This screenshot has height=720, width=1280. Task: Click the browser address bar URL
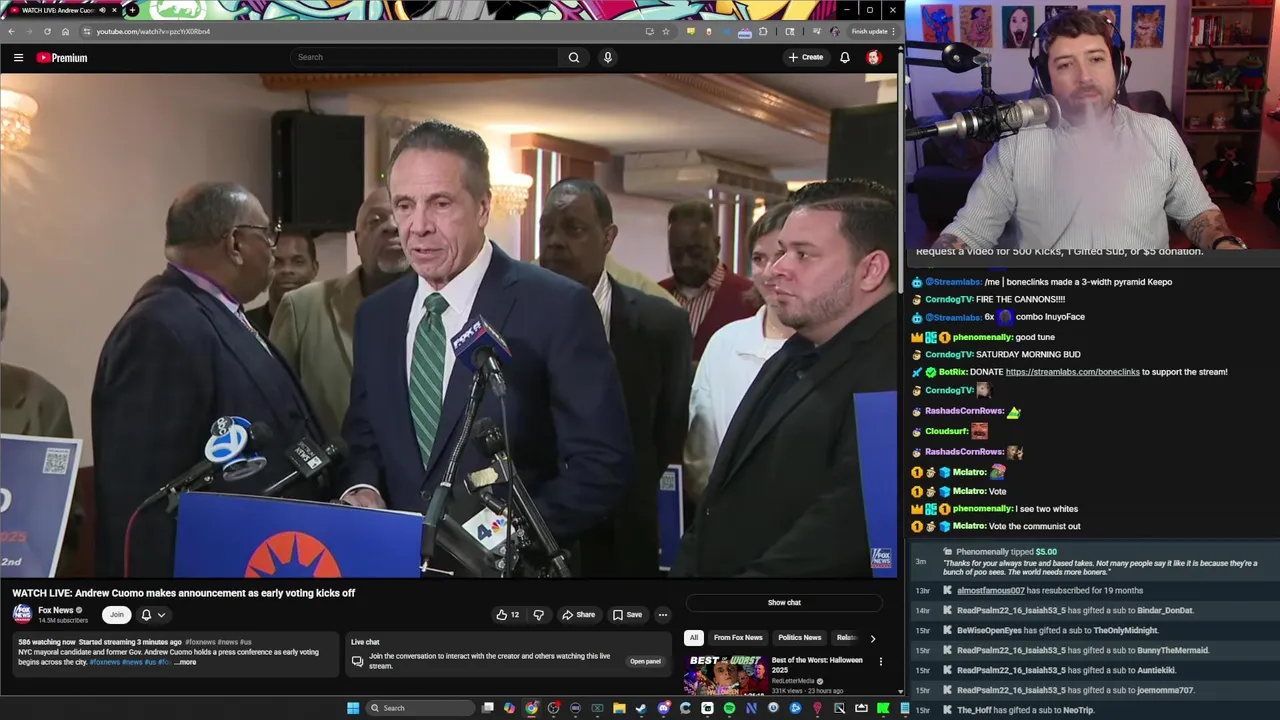point(153,31)
